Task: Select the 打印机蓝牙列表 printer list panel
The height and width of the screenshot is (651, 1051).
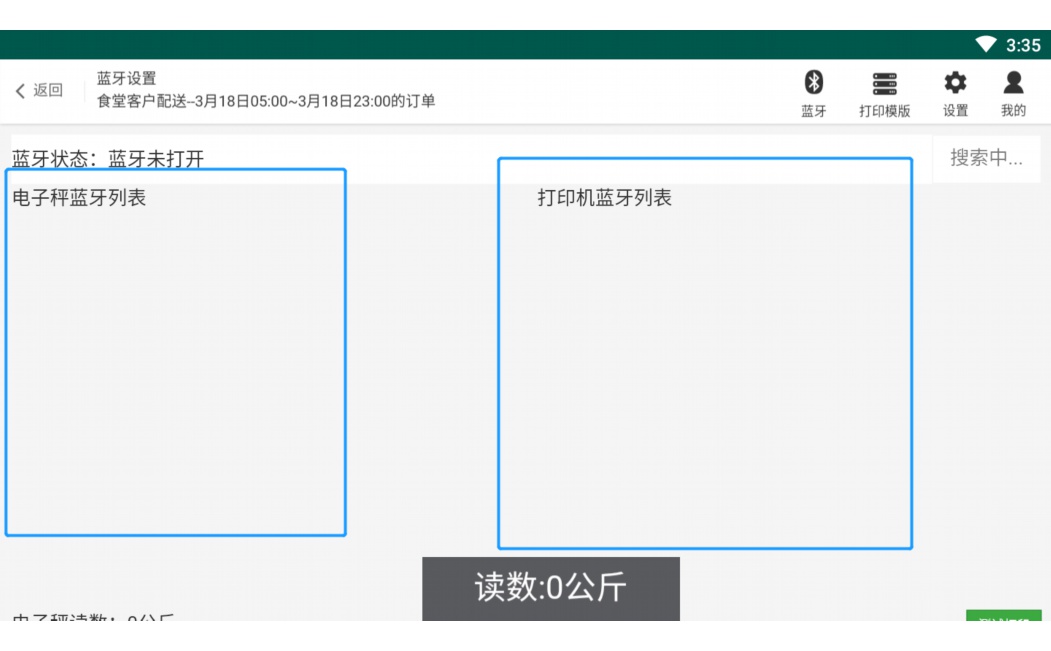Action: pyautogui.click(x=704, y=355)
